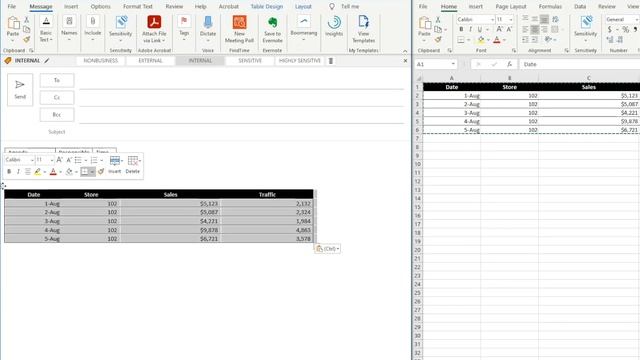Open the Acrobat tab
This screenshot has width=640, height=360.
pyautogui.click(x=229, y=7)
